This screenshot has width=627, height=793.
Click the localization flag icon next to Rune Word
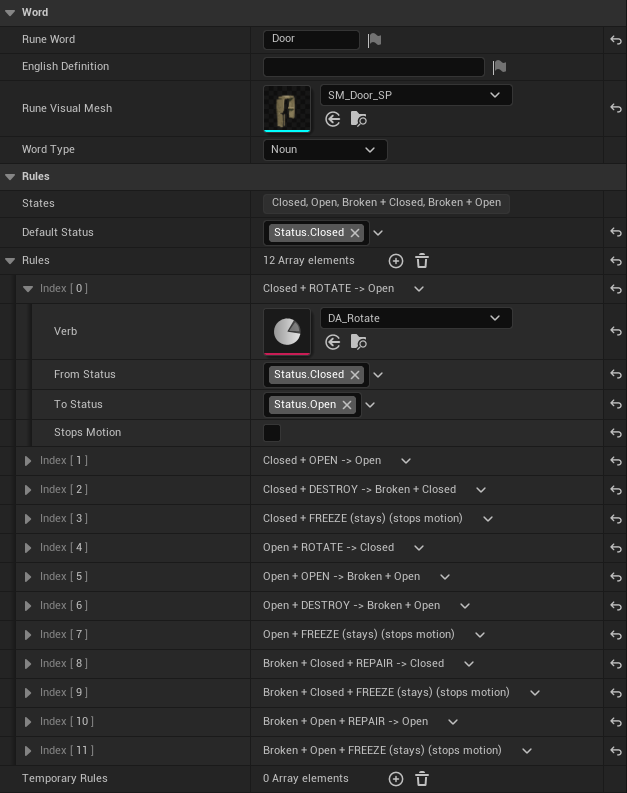pyautogui.click(x=374, y=39)
